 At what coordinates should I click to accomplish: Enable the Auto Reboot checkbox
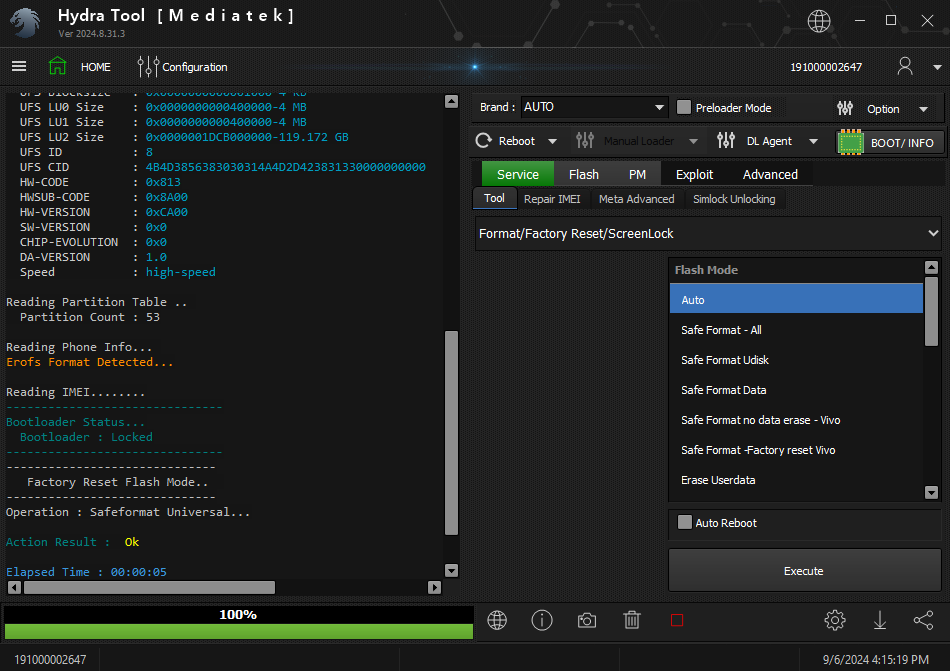pyautogui.click(x=685, y=522)
